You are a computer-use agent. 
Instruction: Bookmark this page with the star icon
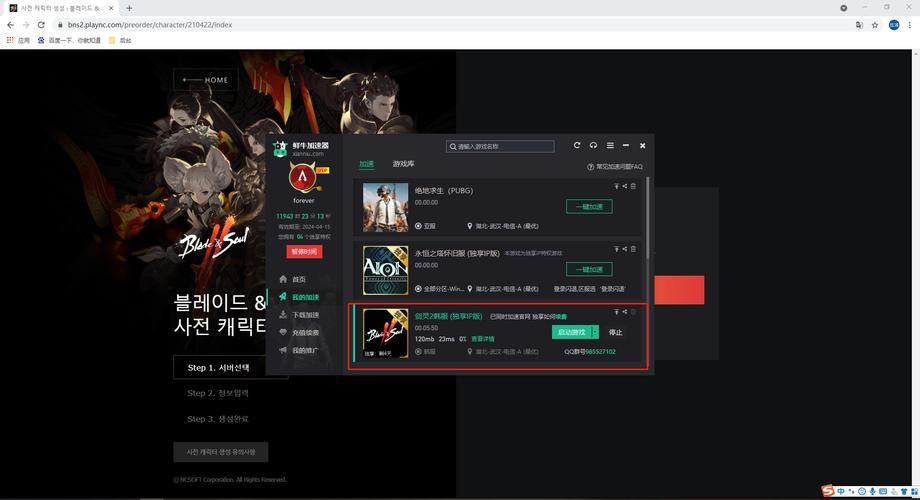(875, 25)
